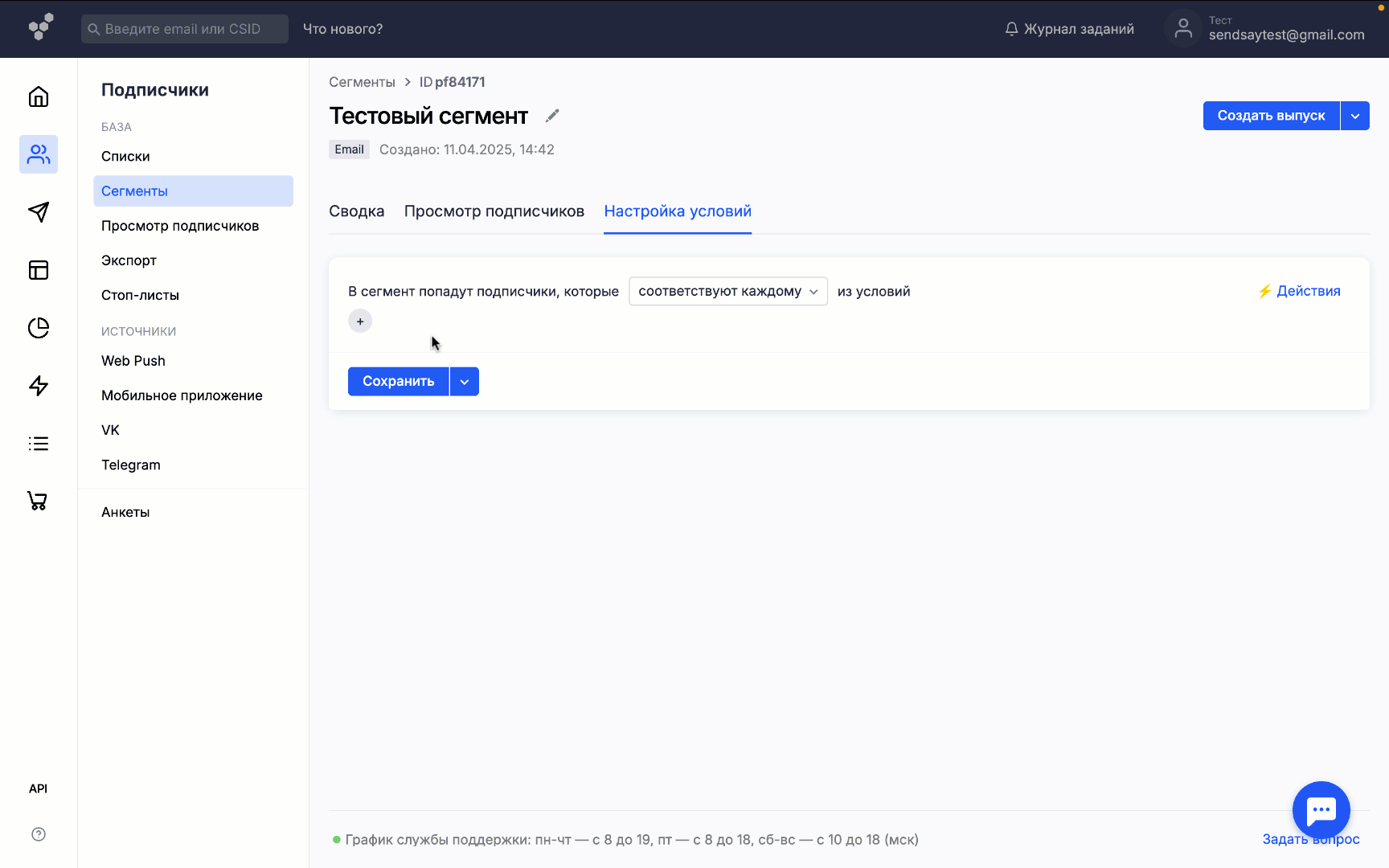Screen dimensions: 1389x868
Task: Select the lightning bolt automation icon
Action: (x=39, y=386)
